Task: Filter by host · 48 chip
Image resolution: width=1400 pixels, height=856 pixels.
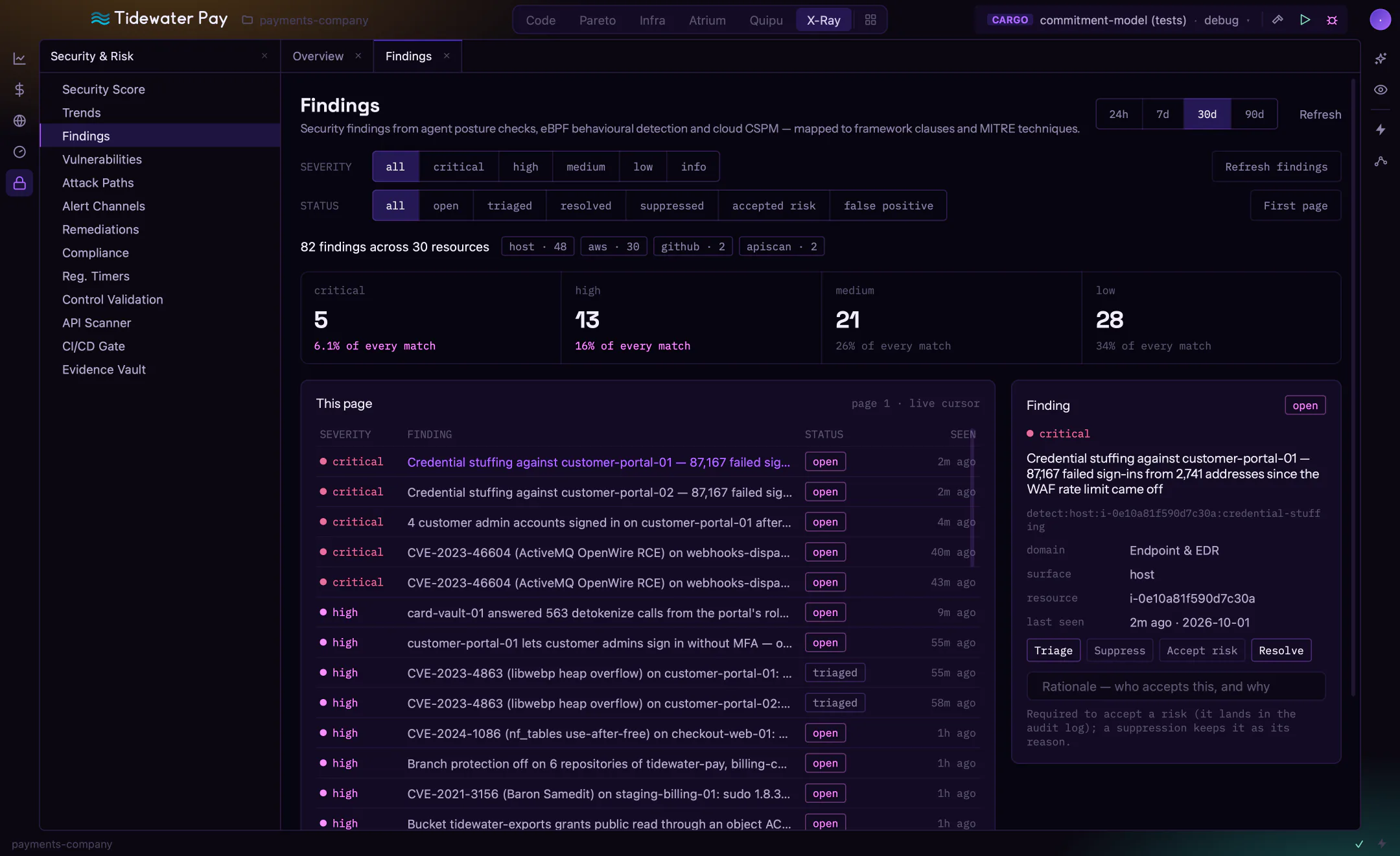Action: tap(537, 246)
